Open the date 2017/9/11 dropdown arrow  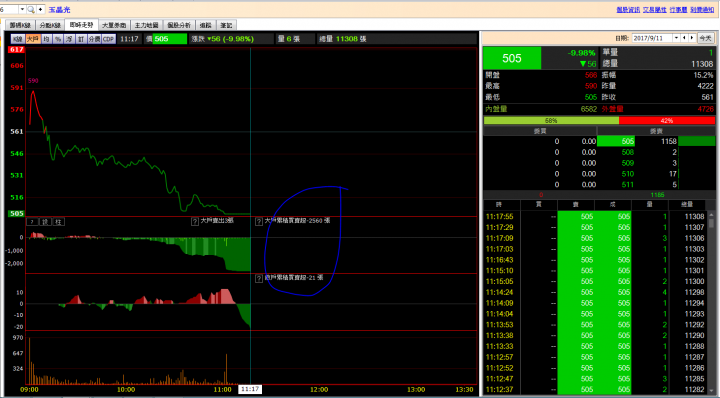(x=676, y=38)
